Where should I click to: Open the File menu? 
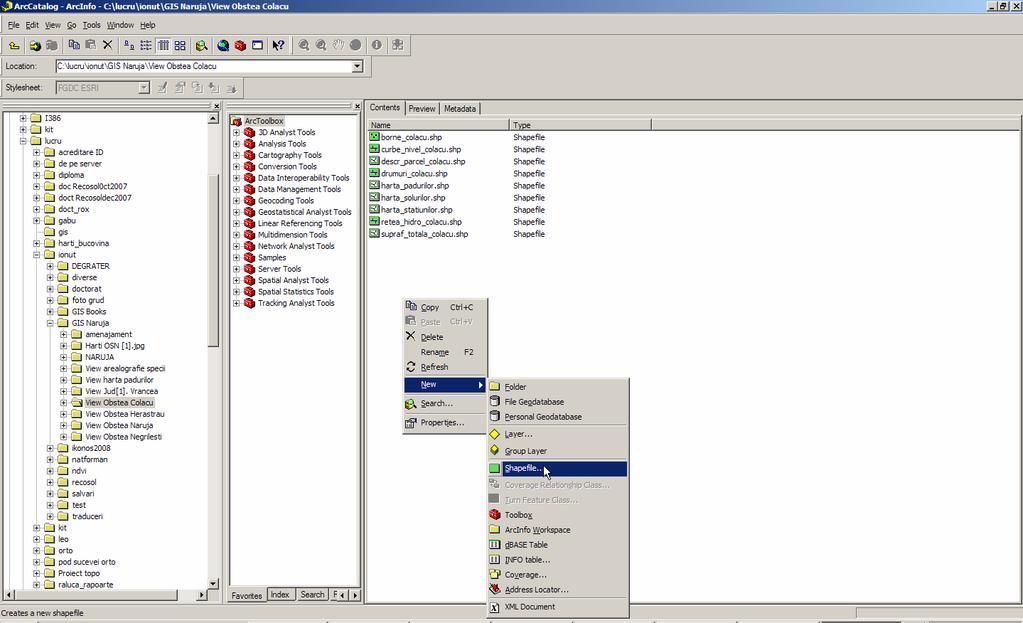click(13, 25)
